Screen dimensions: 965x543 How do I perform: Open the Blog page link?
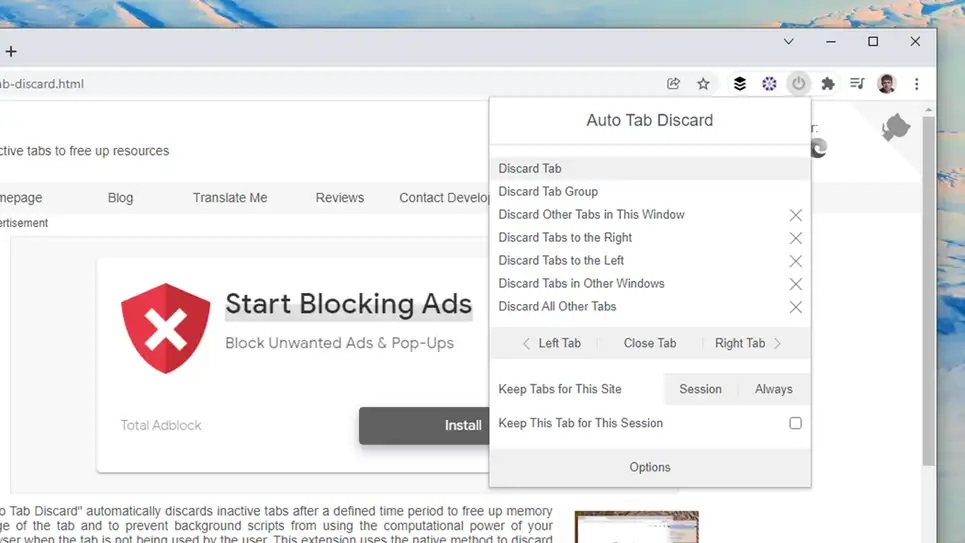tap(120, 198)
